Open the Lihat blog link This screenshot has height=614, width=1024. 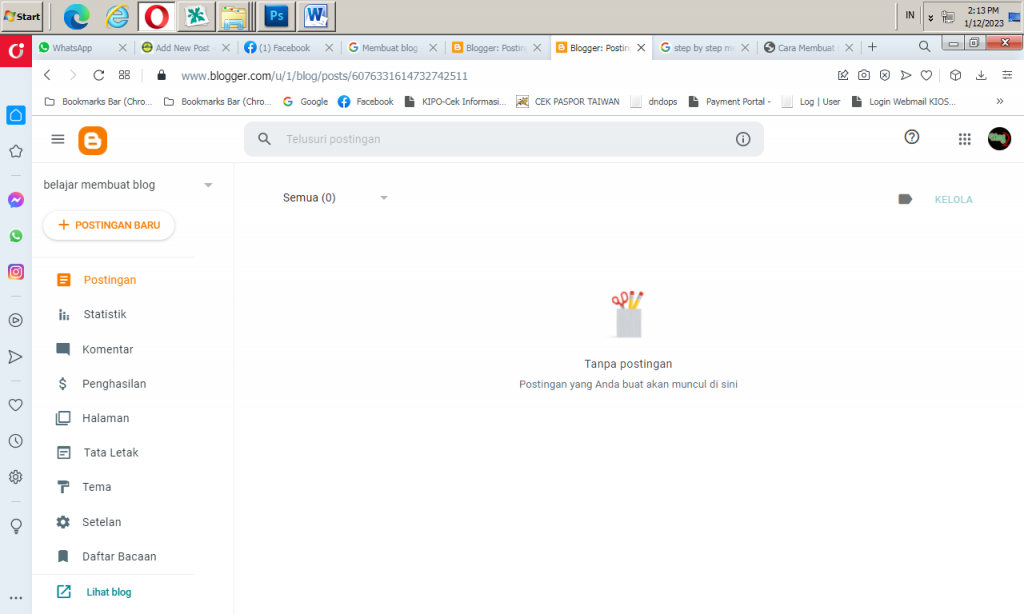point(108,592)
